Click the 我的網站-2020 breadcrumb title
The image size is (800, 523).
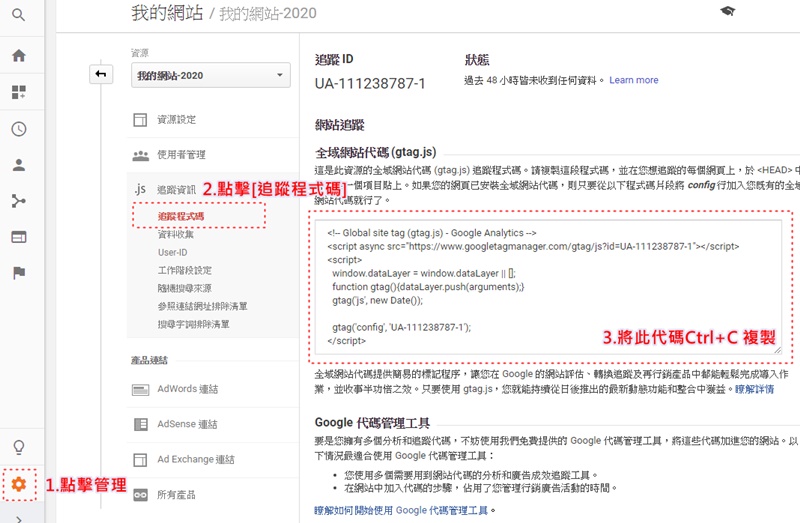pos(268,14)
